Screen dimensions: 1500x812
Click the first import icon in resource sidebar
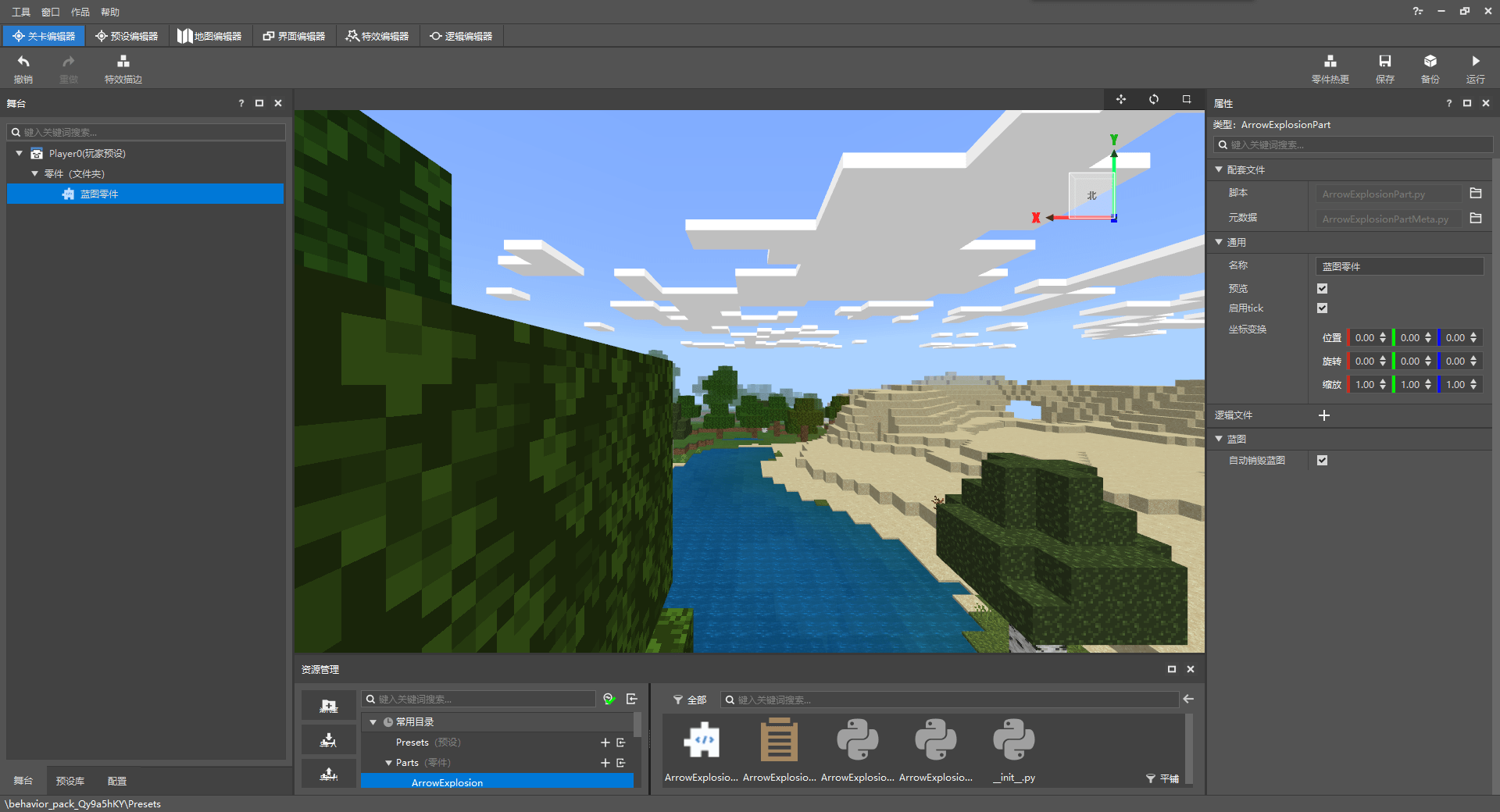click(329, 706)
